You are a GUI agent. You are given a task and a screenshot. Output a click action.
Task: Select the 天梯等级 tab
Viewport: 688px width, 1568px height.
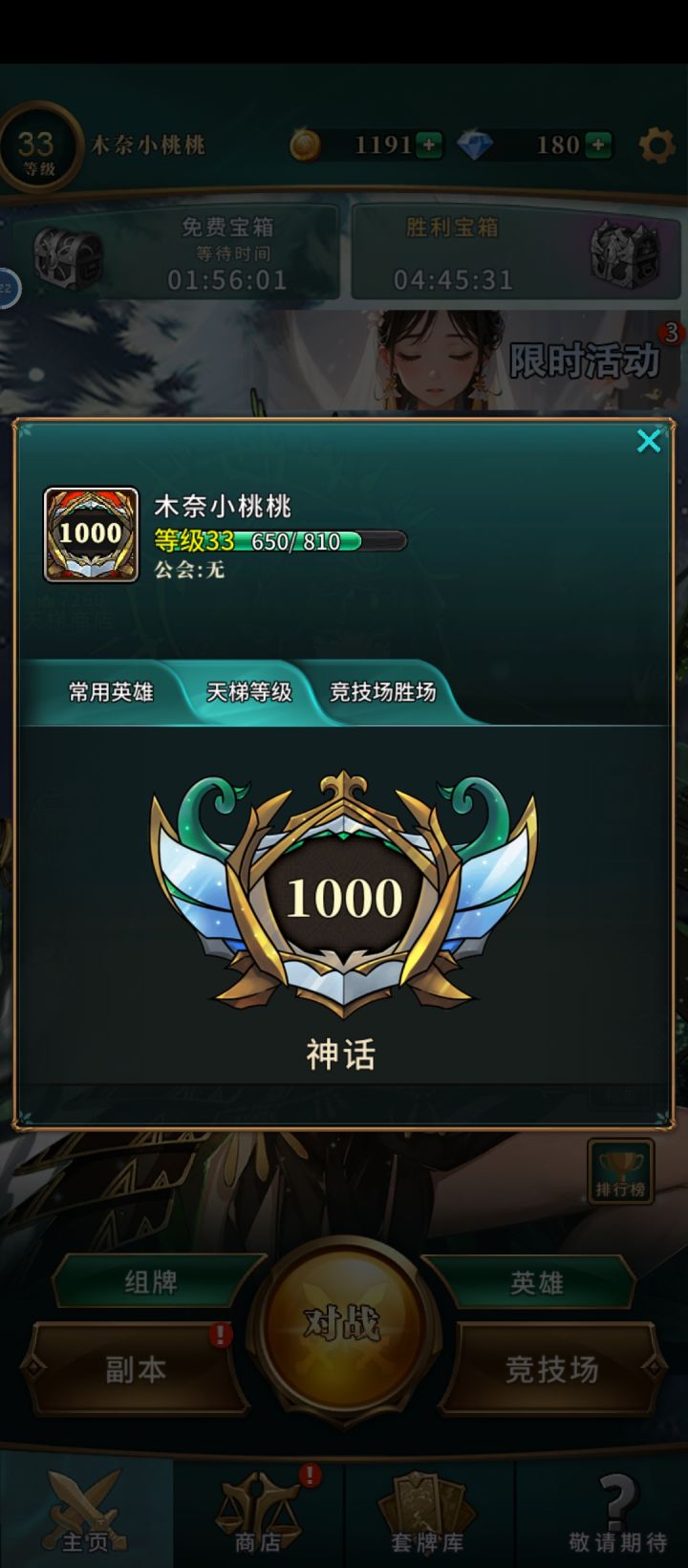coord(249,691)
